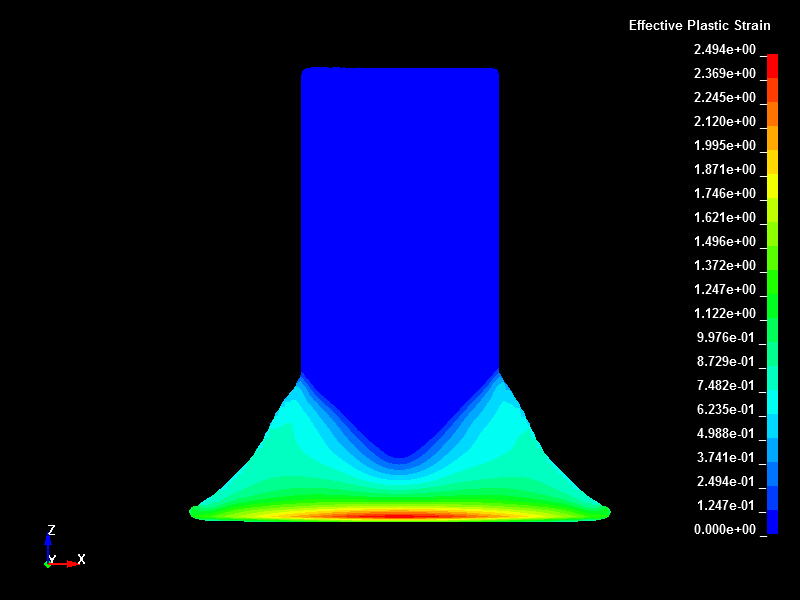Click the 6.235e-01 legend value
Screen dimensions: 800x600
[726, 409]
